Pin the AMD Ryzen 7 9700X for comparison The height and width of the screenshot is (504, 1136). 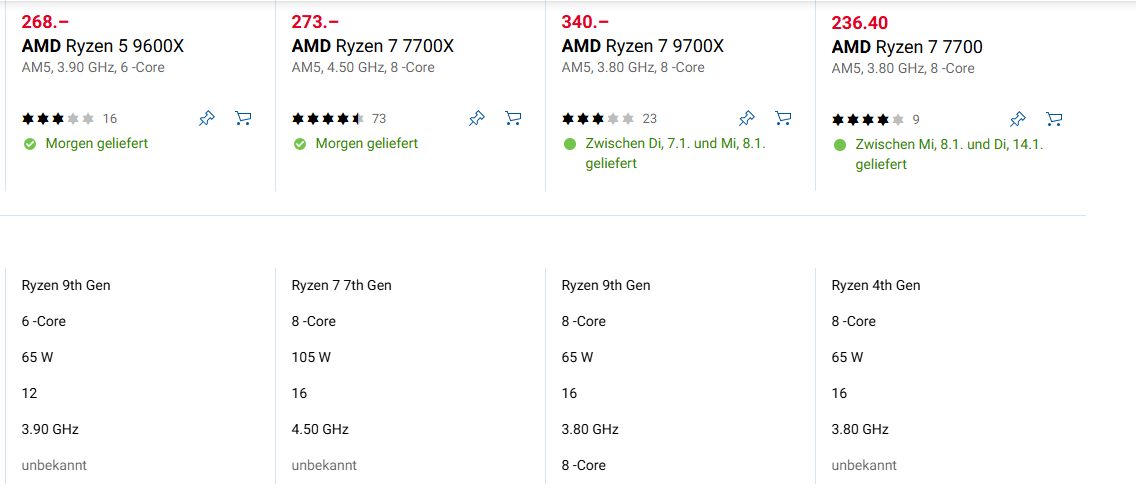747,119
